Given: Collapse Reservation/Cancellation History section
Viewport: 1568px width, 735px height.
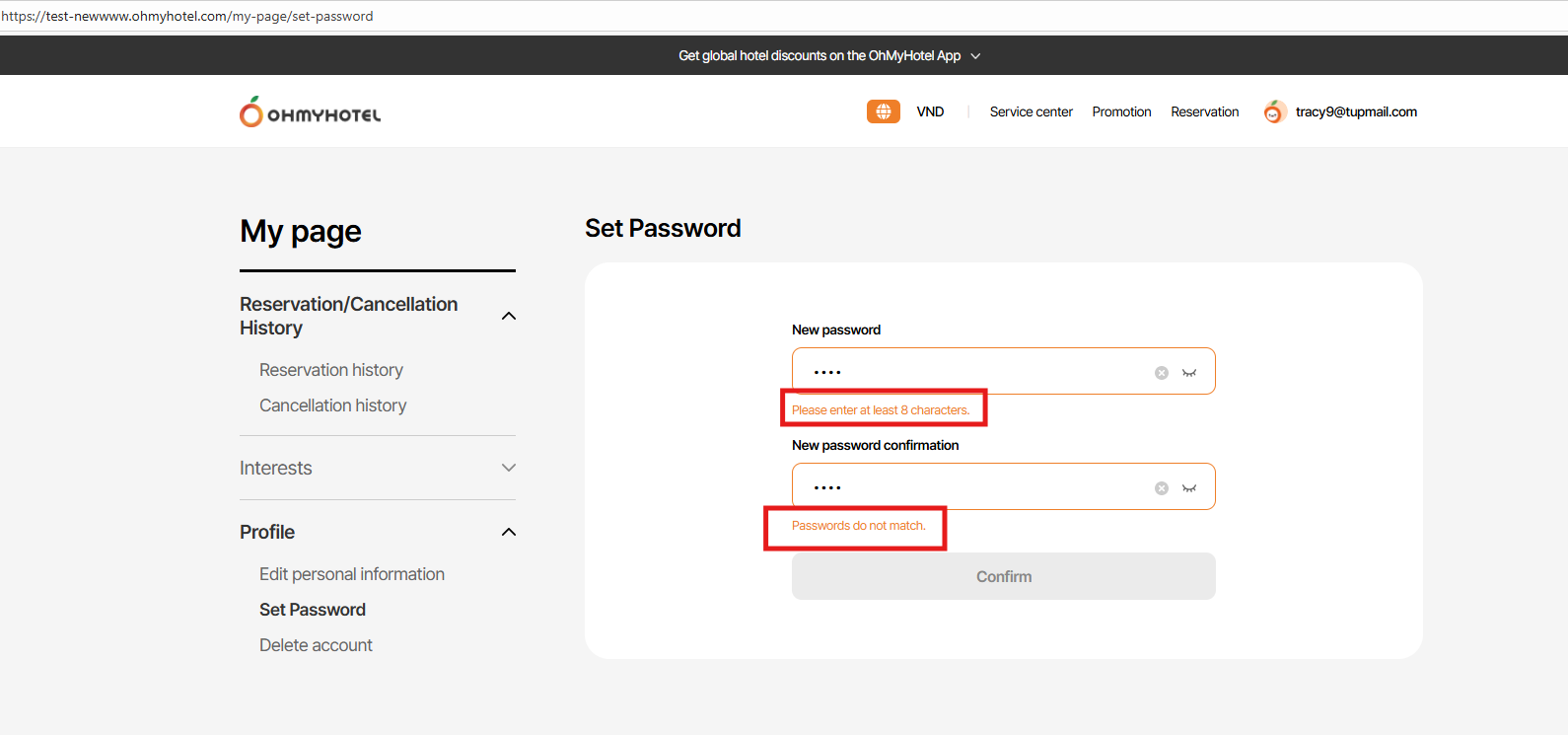Looking at the screenshot, I should [509, 316].
